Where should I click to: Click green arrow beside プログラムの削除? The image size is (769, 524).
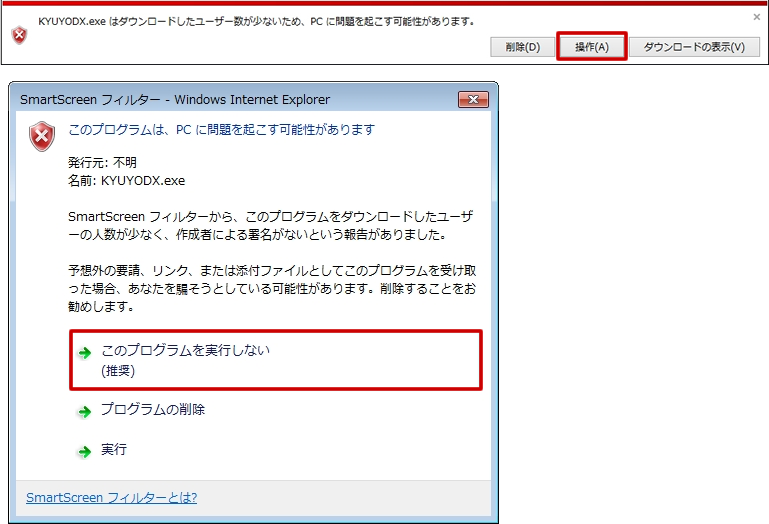pos(85,411)
